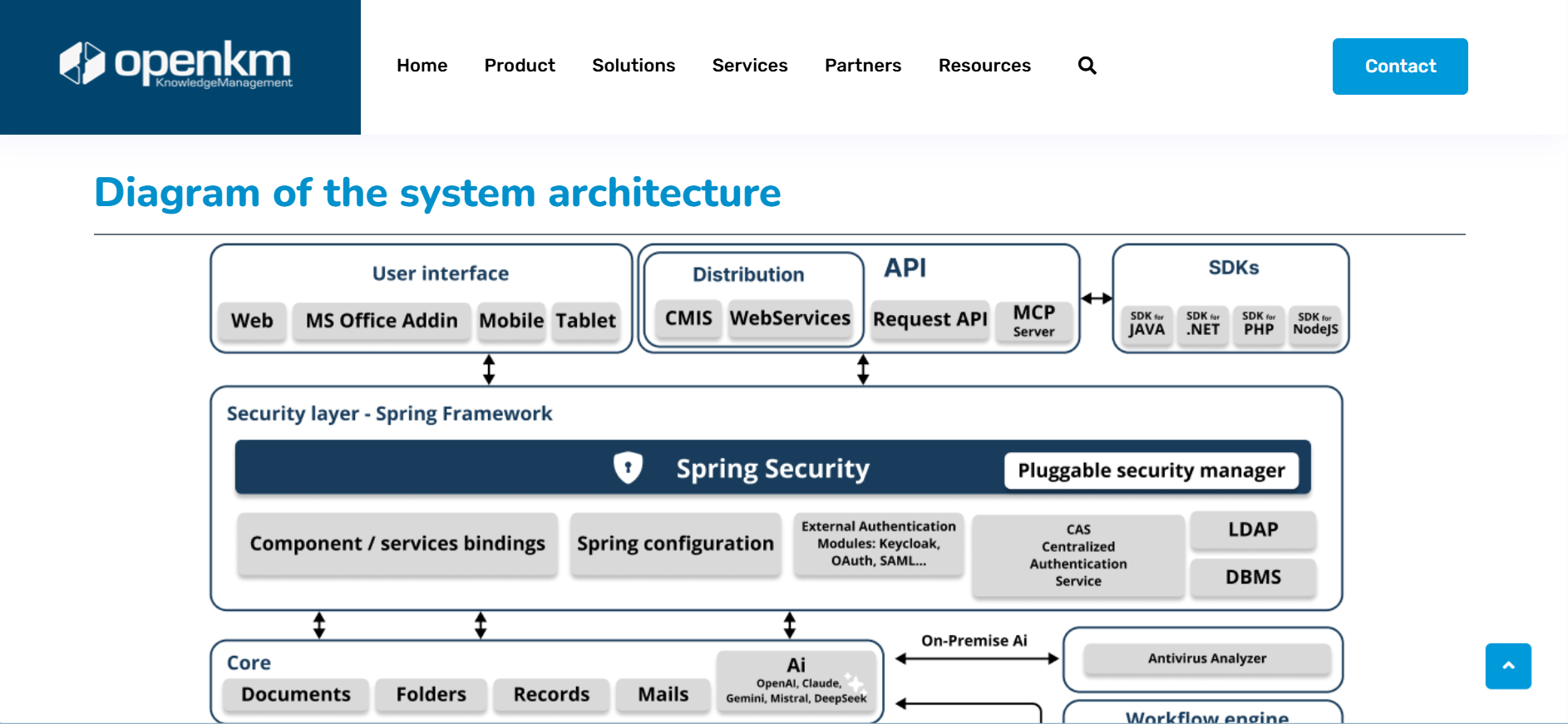Click the MCP Server box
1568x724 pixels.
1033,320
